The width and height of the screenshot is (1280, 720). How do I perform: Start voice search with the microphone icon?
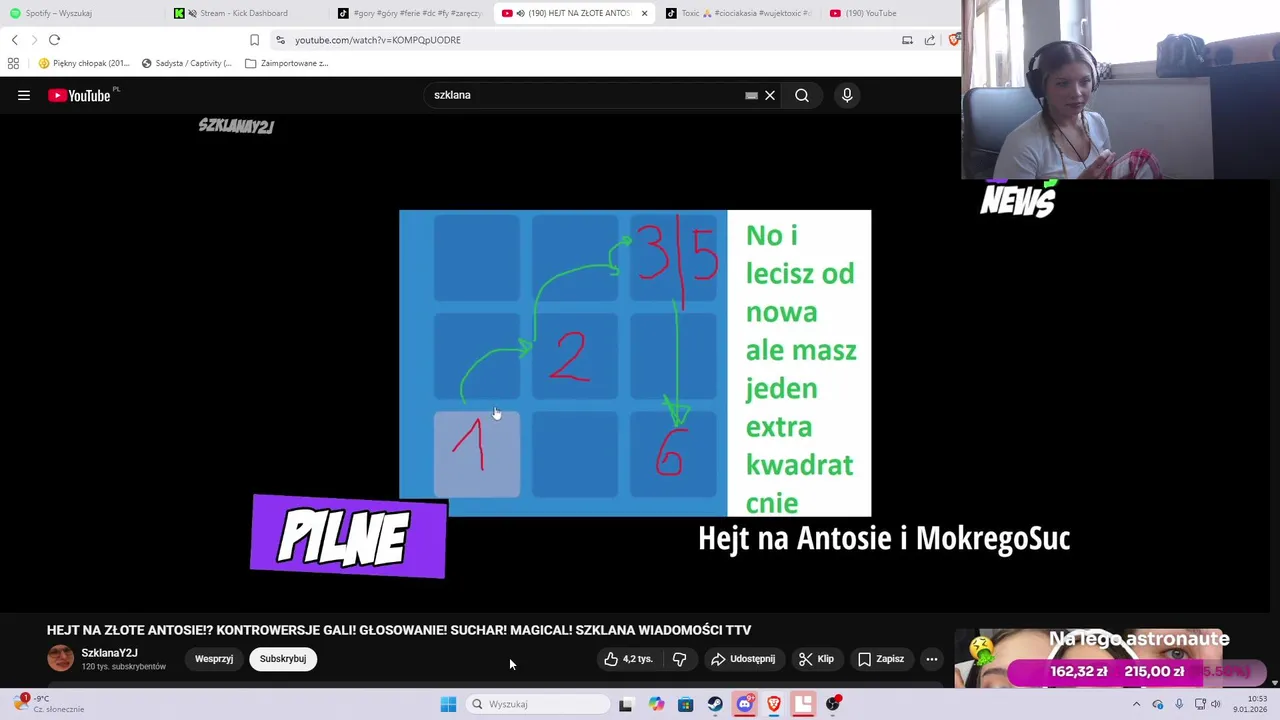[x=847, y=95]
